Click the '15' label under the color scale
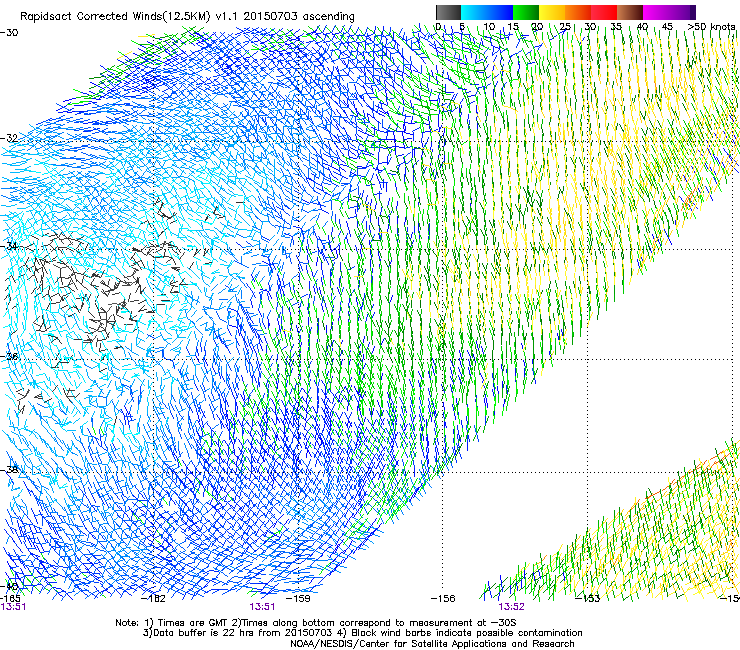Screen dimensions: 740x650 click(x=513, y=26)
